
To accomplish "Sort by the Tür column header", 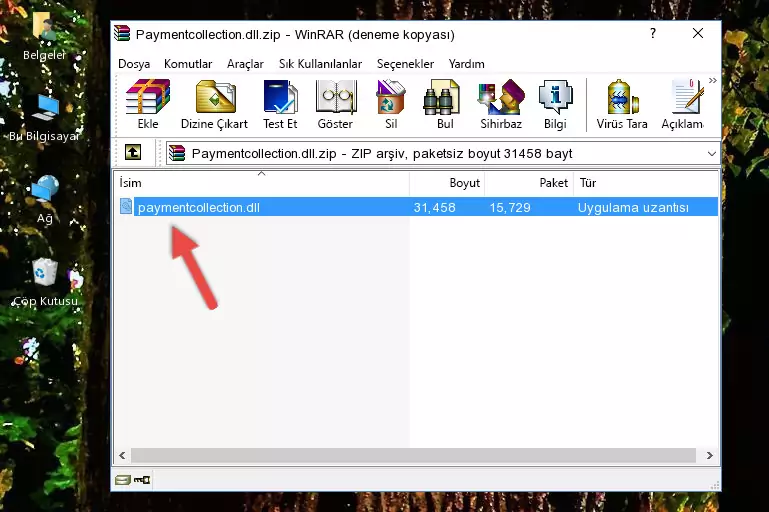I will click(646, 183).
